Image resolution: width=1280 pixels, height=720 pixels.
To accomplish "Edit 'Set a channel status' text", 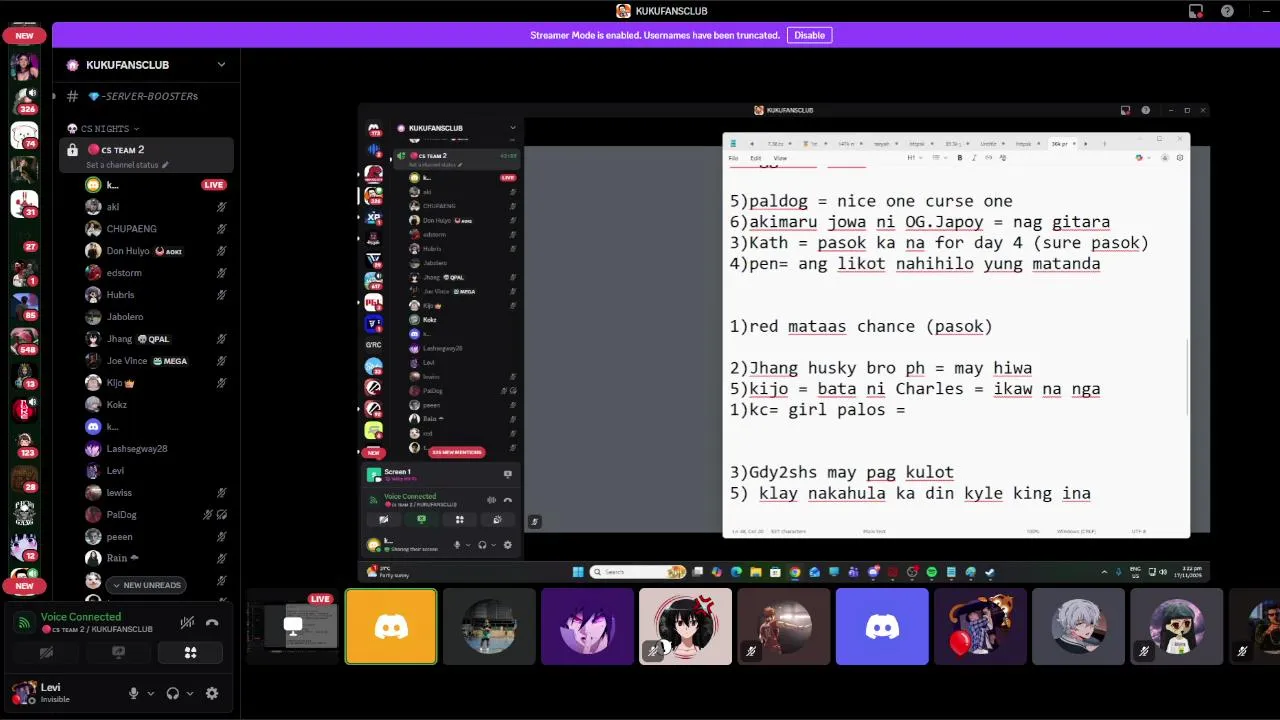I will pyautogui.click(x=127, y=165).
